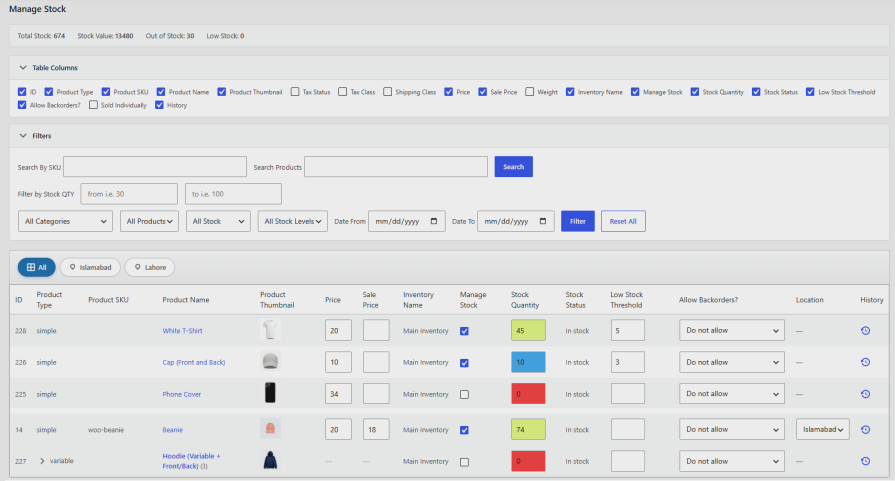The width and height of the screenshot is (895, 481).
Task: Edit the Beanie sale price field
Action: coord(376,429)
